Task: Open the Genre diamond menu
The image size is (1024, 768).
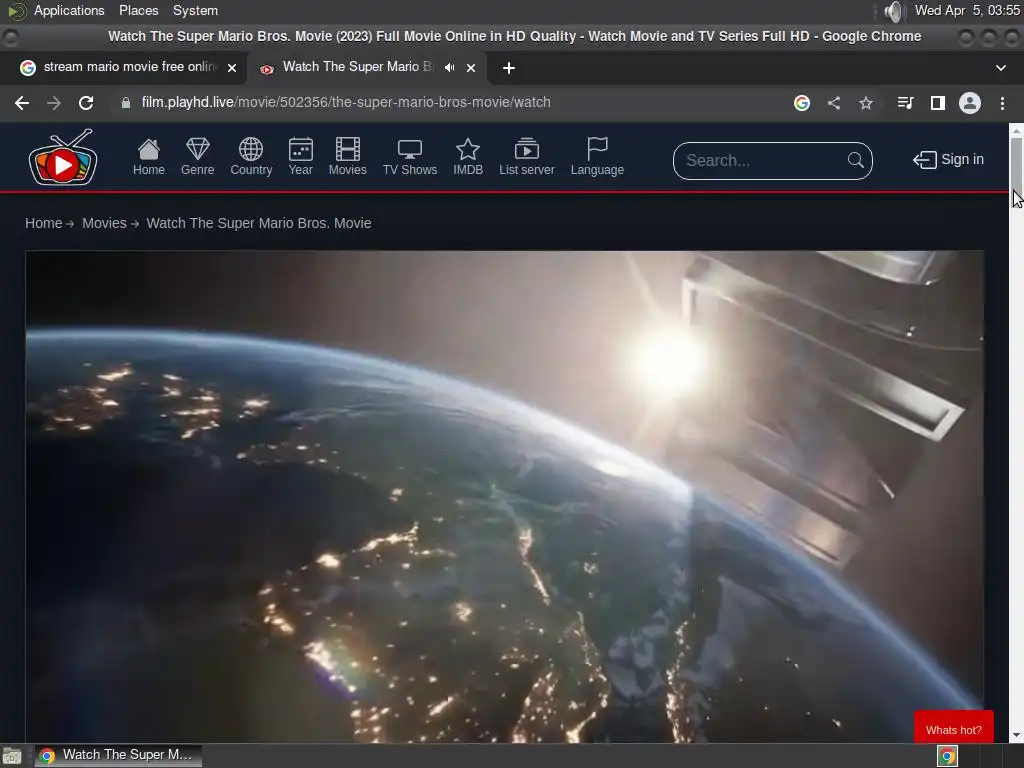Action: 197,157
